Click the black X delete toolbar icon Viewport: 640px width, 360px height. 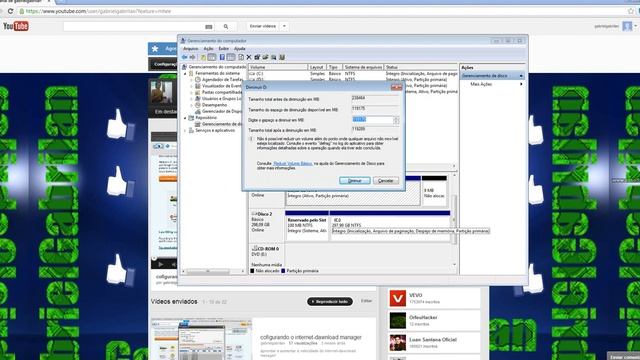249,57
